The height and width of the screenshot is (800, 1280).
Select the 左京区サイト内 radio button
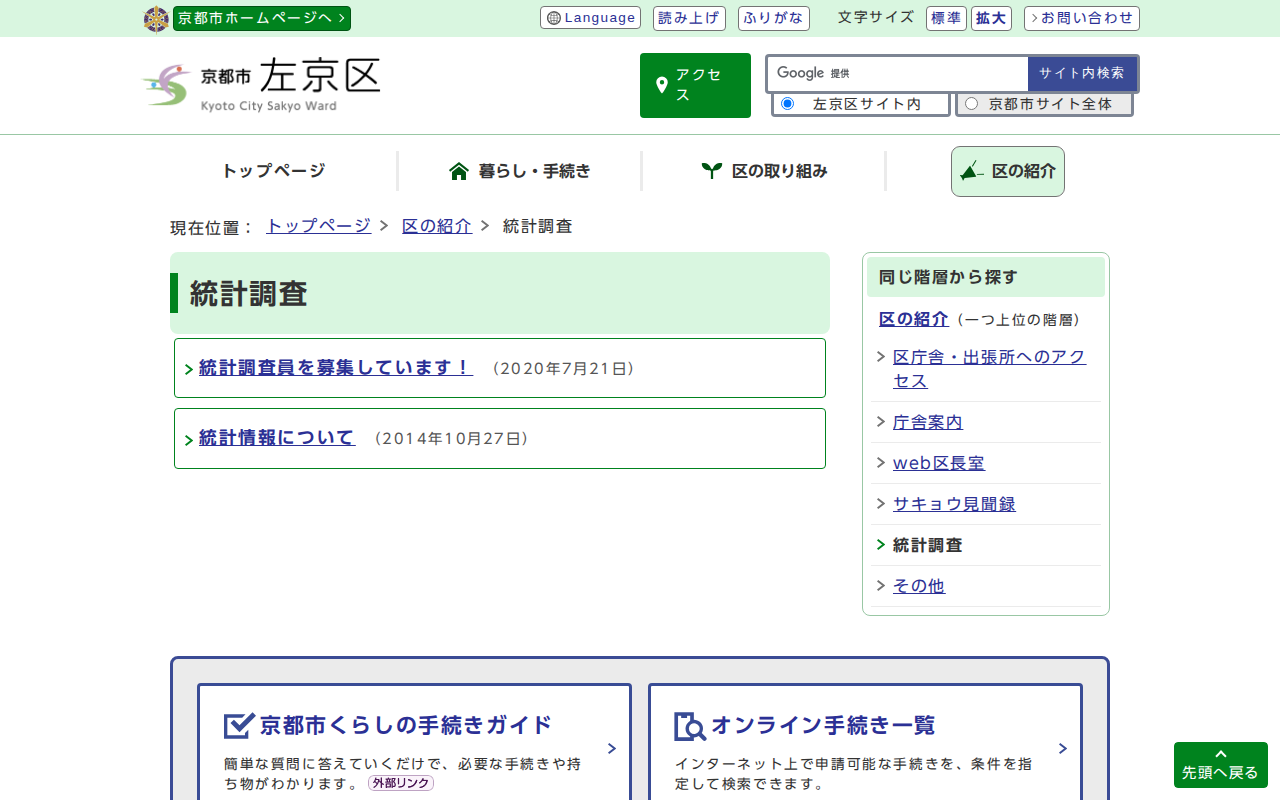pyautogui.click(x=787, y=104)
